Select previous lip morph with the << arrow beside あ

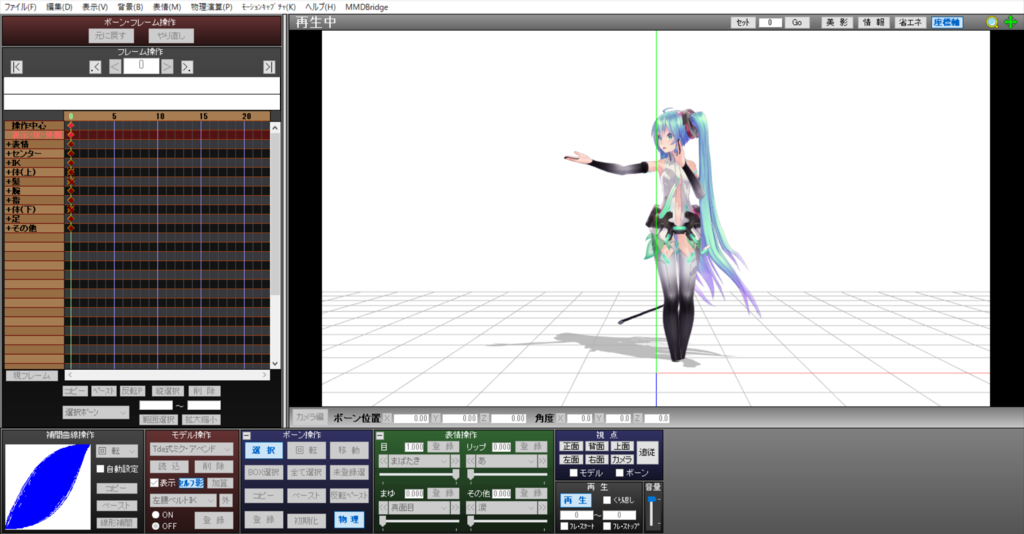(471, 461)
